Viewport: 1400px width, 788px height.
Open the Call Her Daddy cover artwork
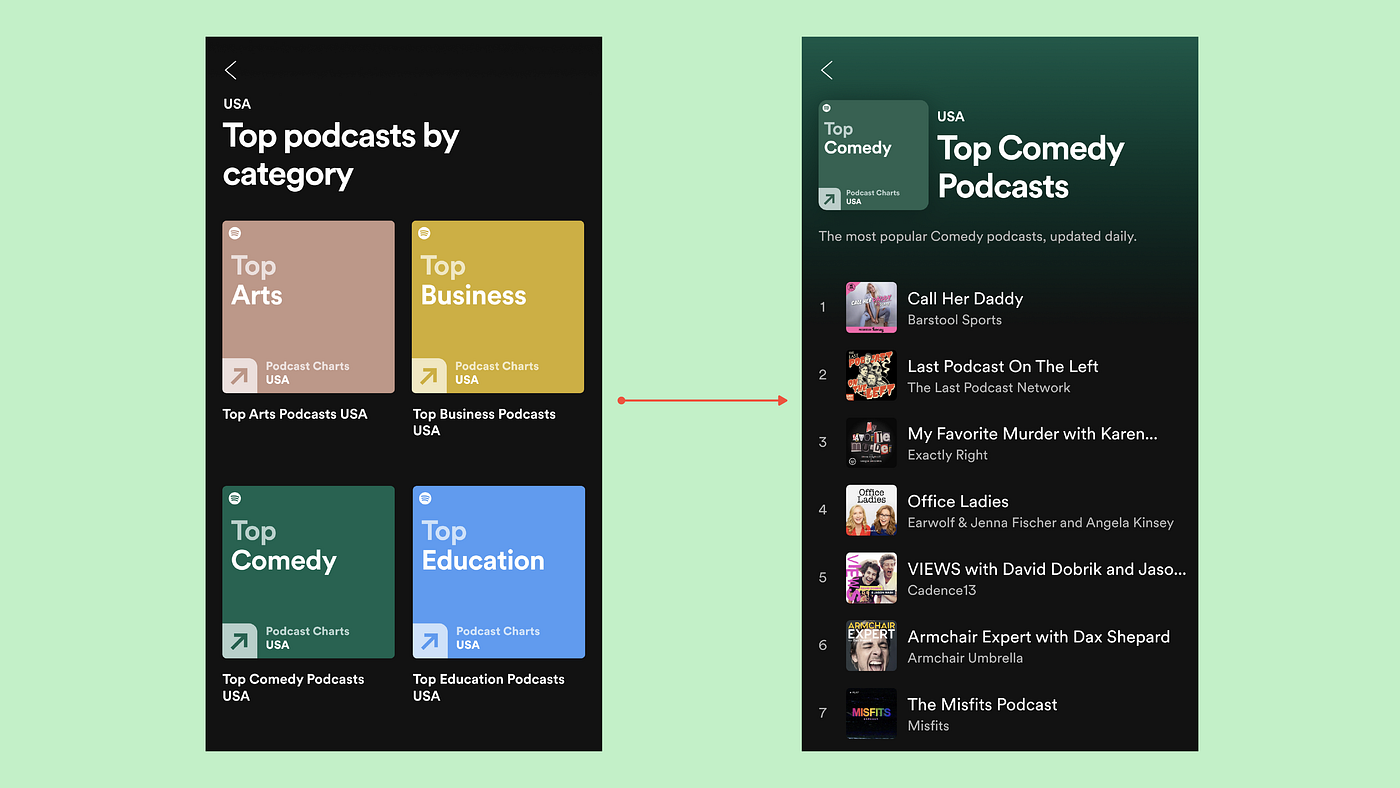pos(871,307)
